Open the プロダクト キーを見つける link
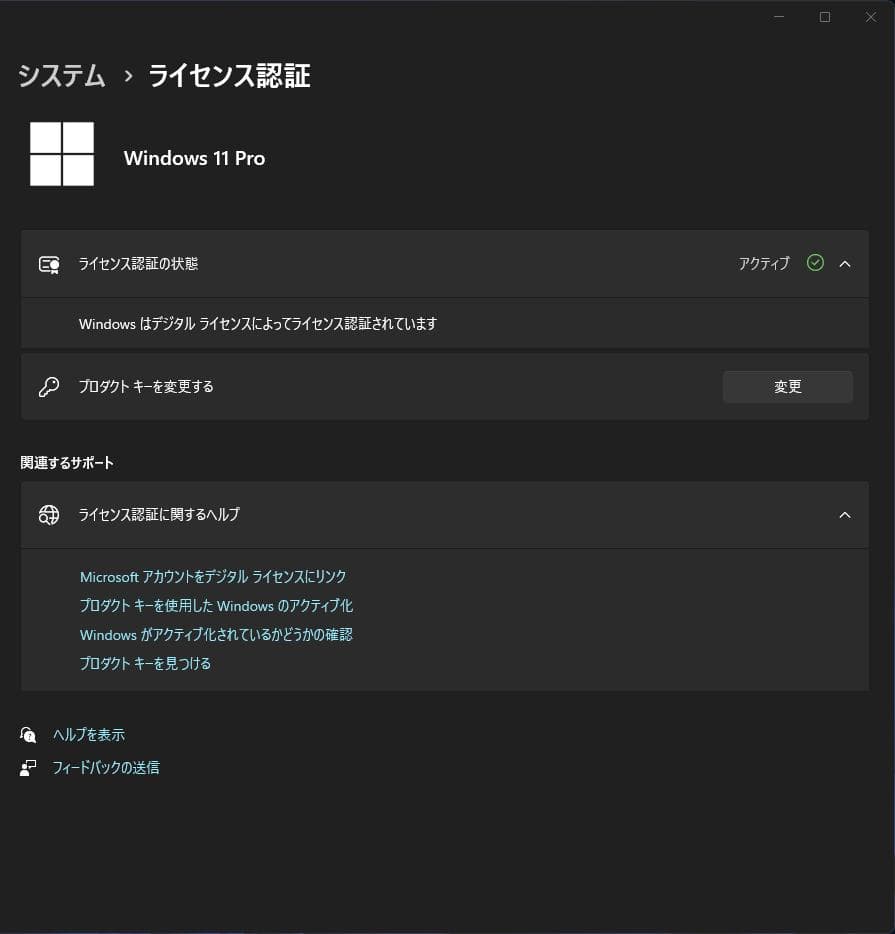895x934 pixels. pos(144,662)
